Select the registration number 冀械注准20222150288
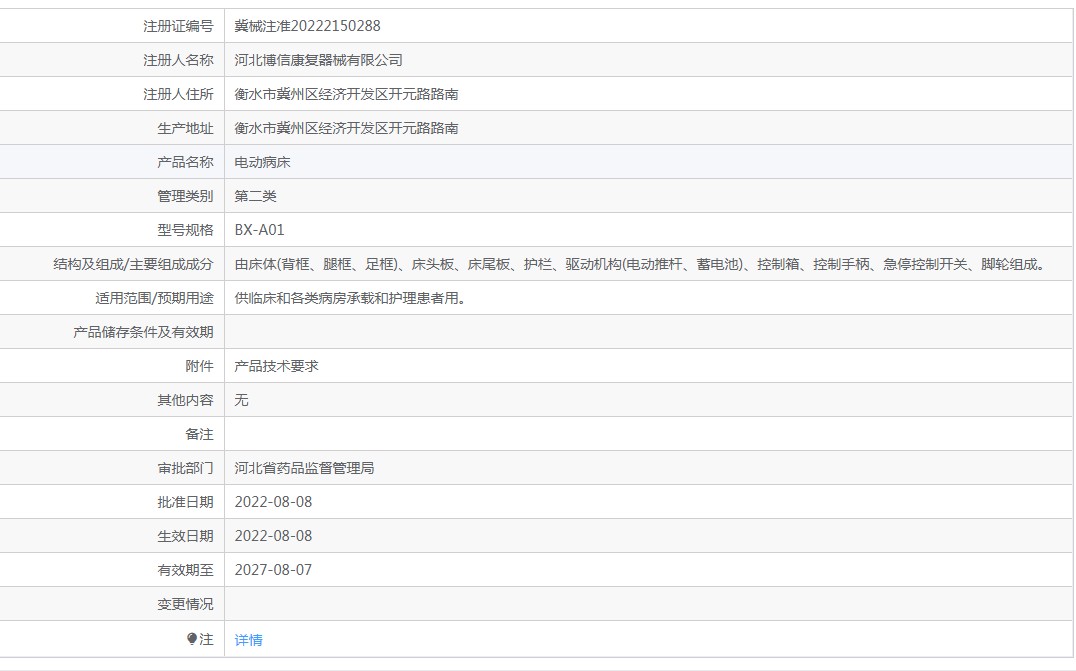1076x671 pixels. [307, 26]
